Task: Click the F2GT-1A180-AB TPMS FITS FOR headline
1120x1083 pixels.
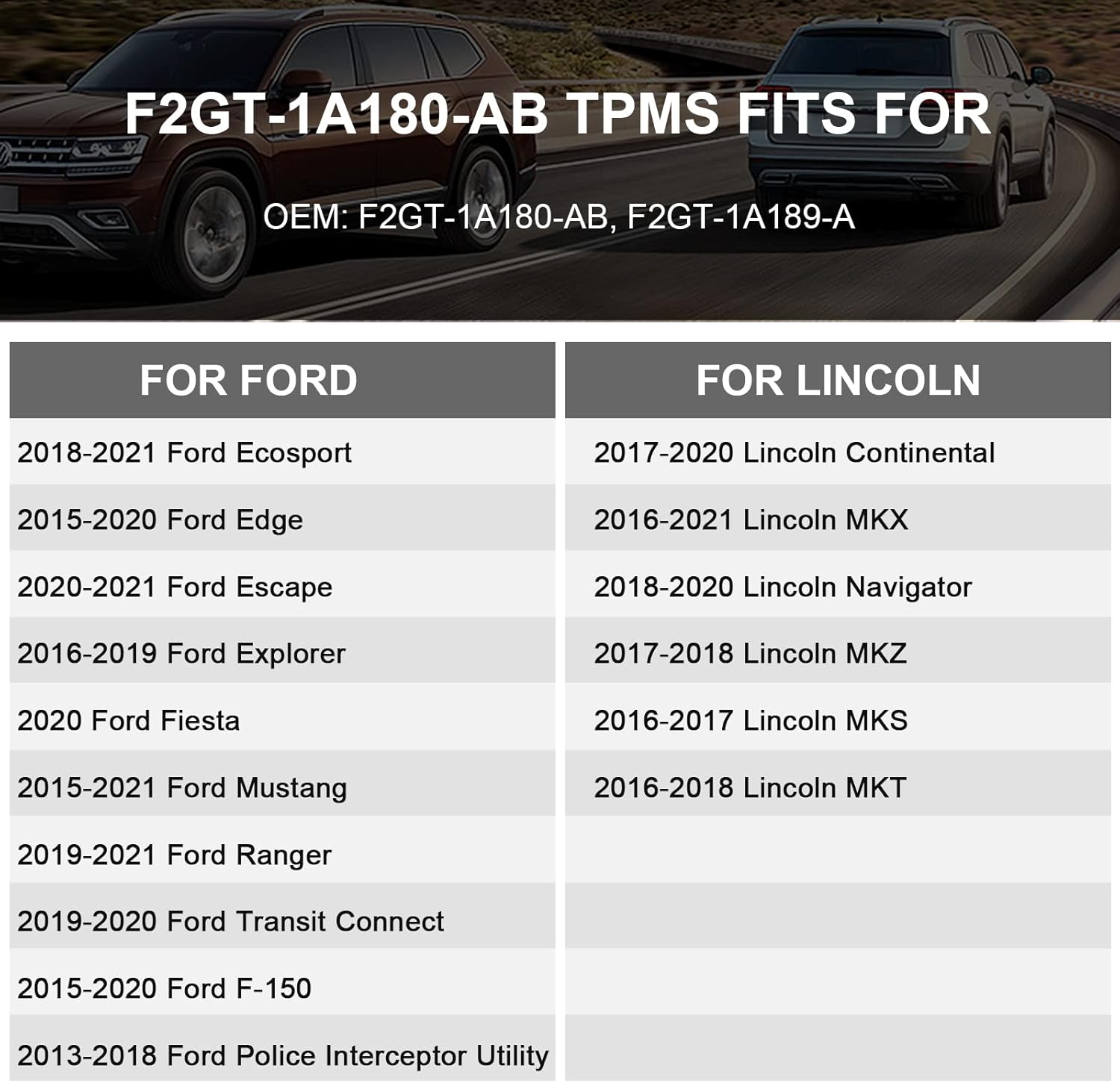Action: click(558, 114)
